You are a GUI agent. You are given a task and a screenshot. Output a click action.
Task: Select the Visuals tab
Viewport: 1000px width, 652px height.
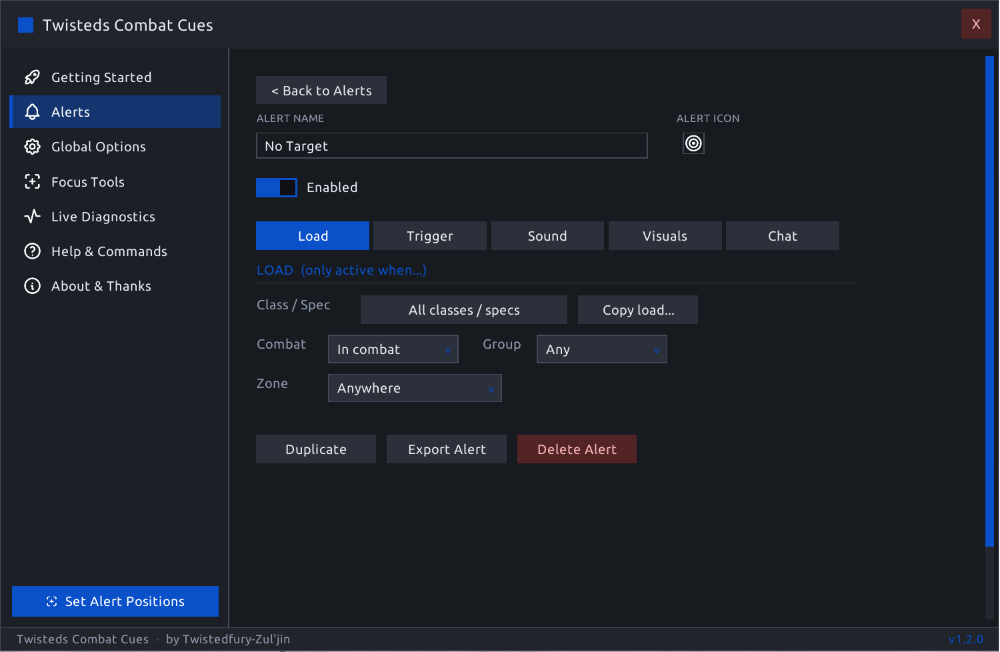point(665,236)
